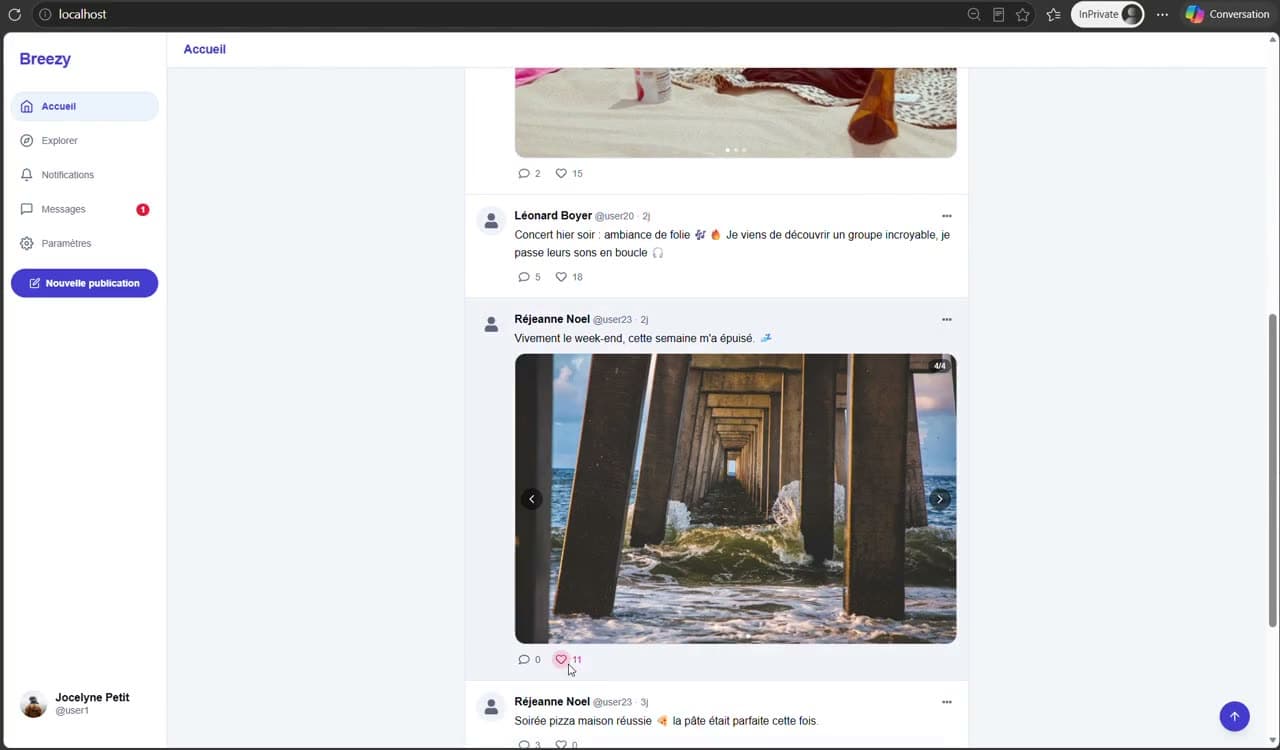Click the Accueil page heading
Viewport: 1280px width, 750px height.
click(x=205, y=49)
